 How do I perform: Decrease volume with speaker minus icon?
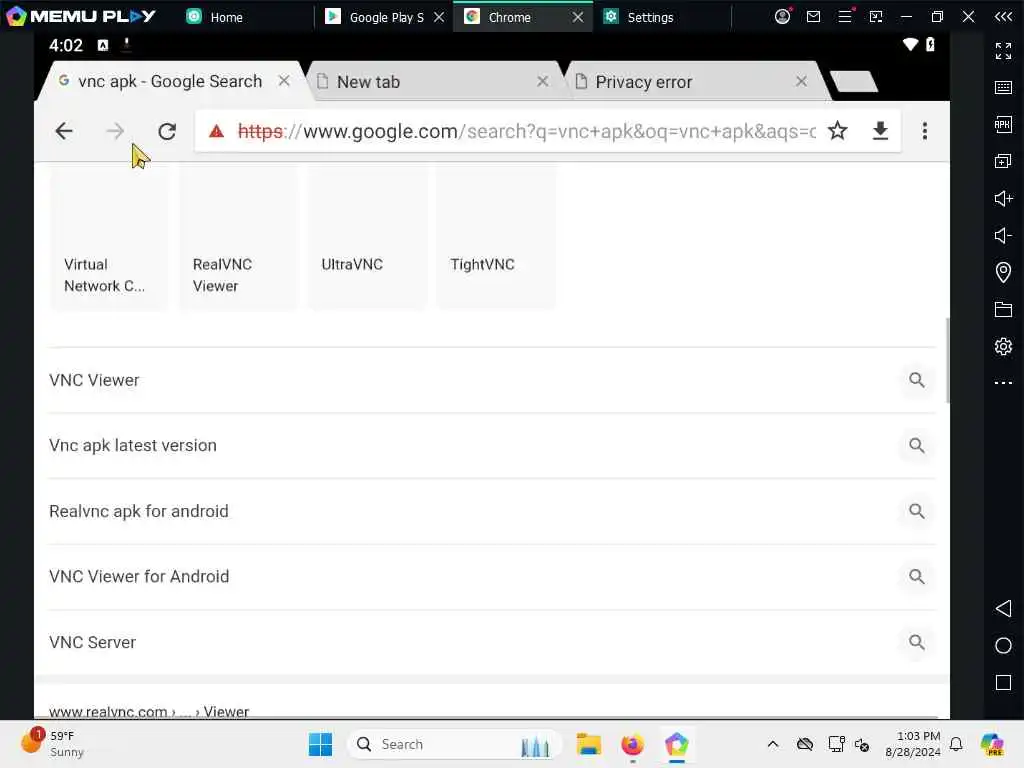[x=1003, y=235]
